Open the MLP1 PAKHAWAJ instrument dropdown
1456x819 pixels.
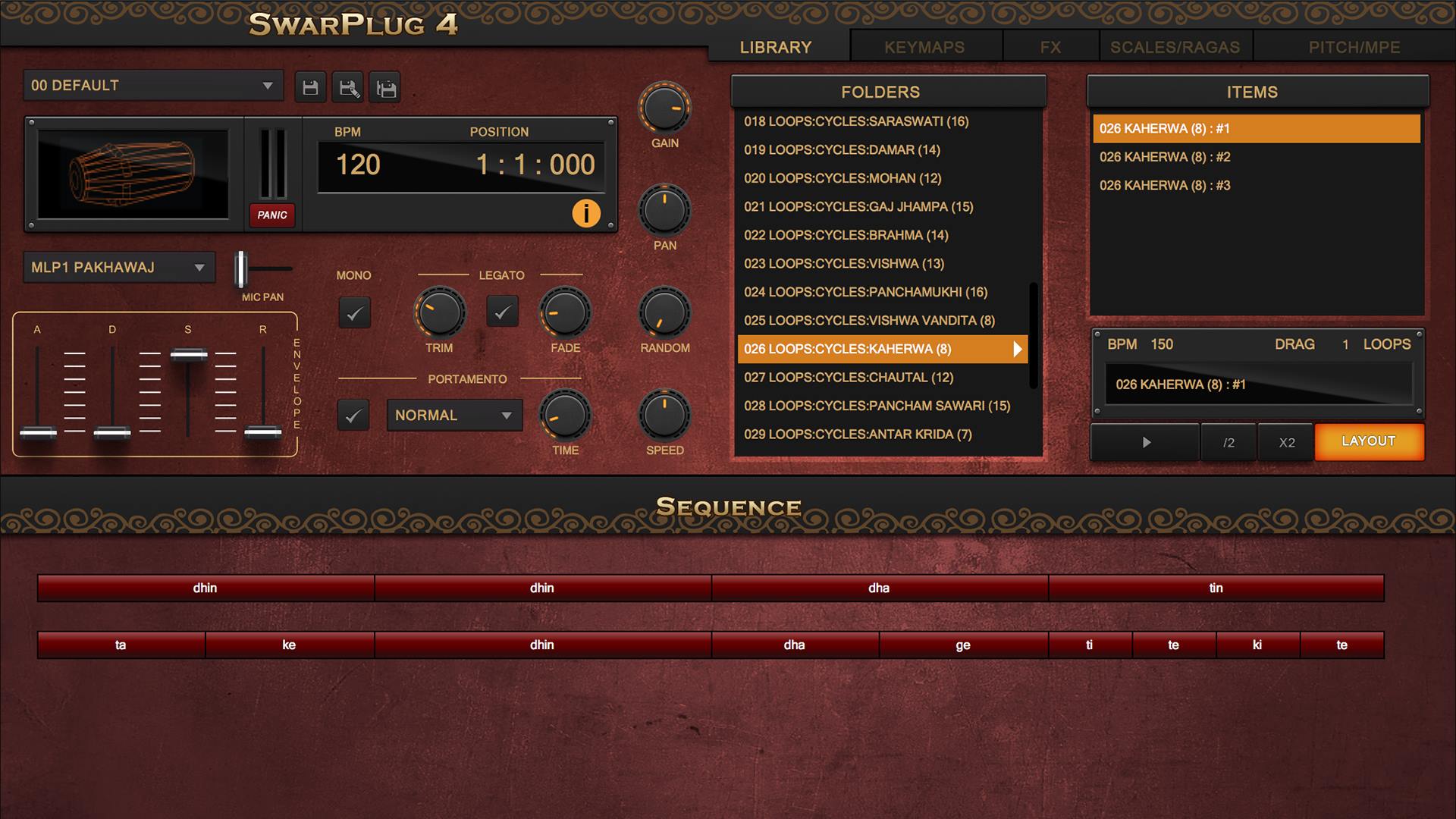119,268
